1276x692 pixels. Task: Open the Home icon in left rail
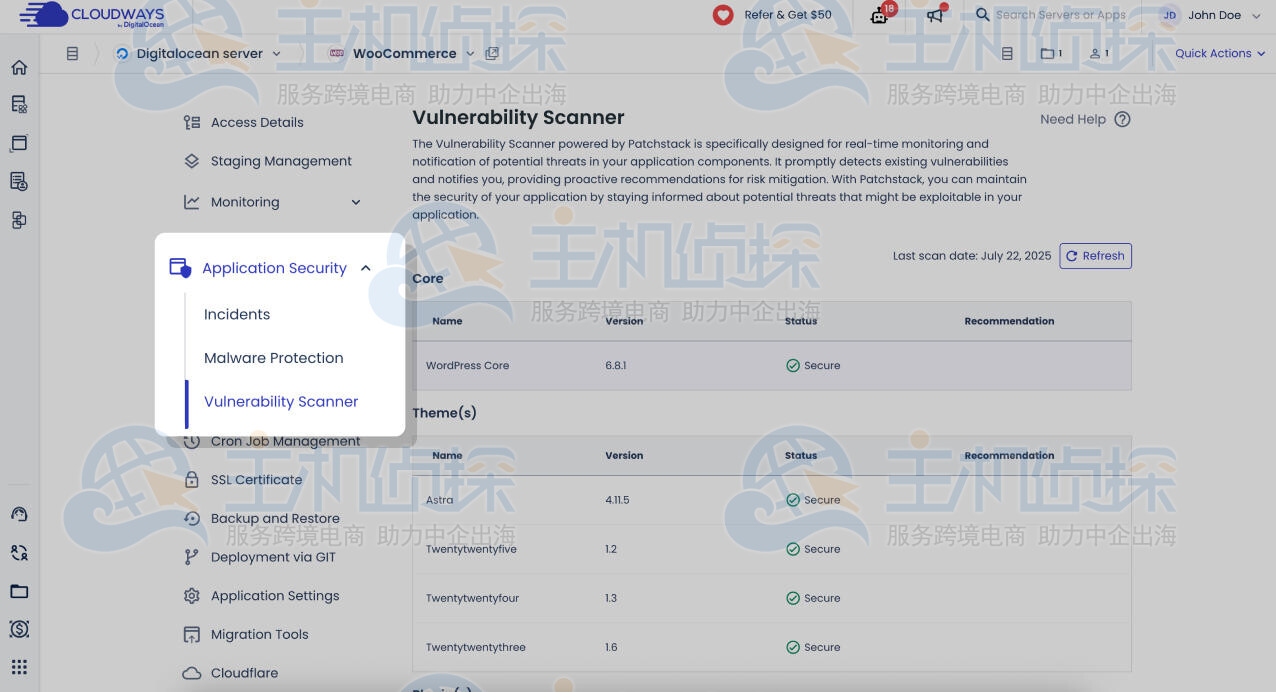[x=19, y=68]
